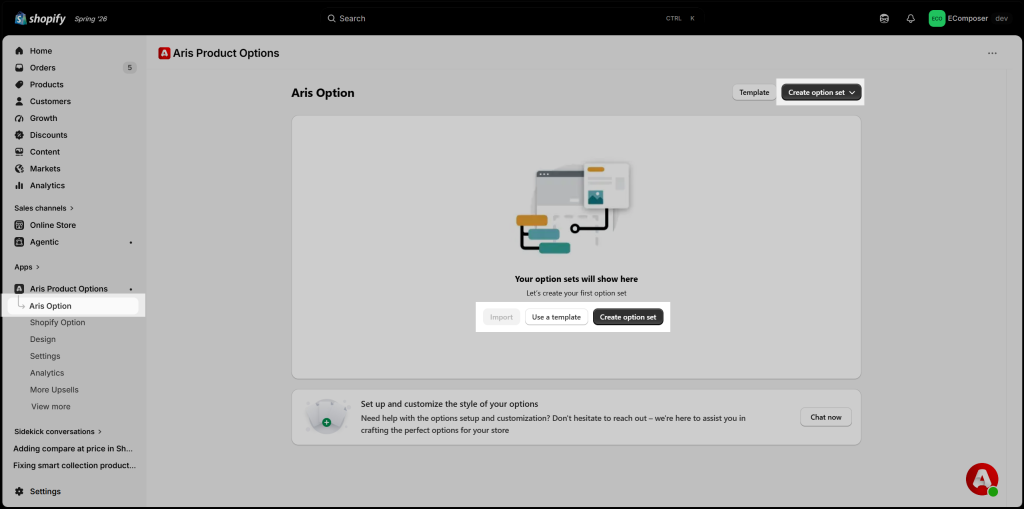Image resolution: width=1024 pixels, height=509 pixels.
Task: Open notifications bell
Action: [x=910, y=18]
